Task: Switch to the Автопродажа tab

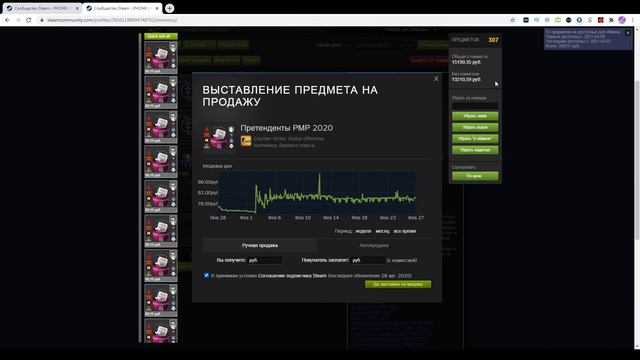Action: 374,245
